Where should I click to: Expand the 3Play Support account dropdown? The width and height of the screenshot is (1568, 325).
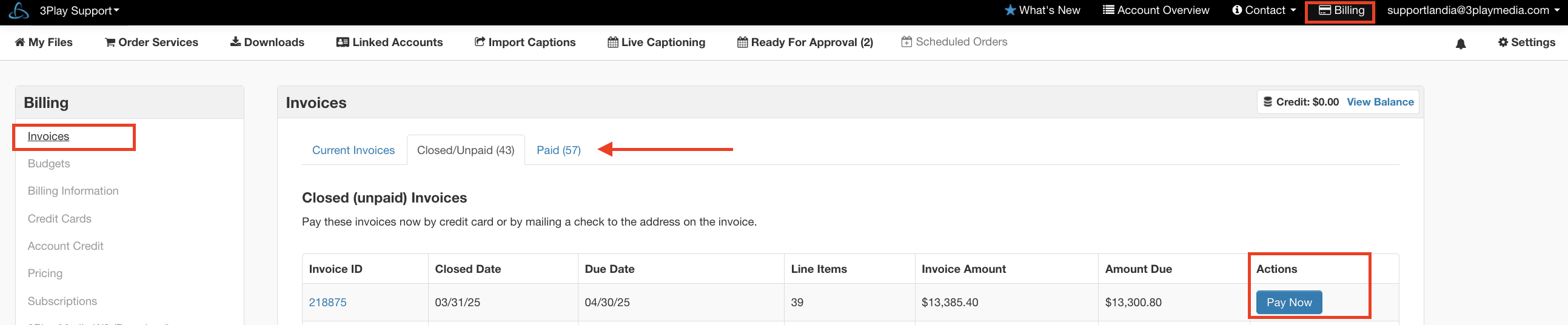point(79,10)
